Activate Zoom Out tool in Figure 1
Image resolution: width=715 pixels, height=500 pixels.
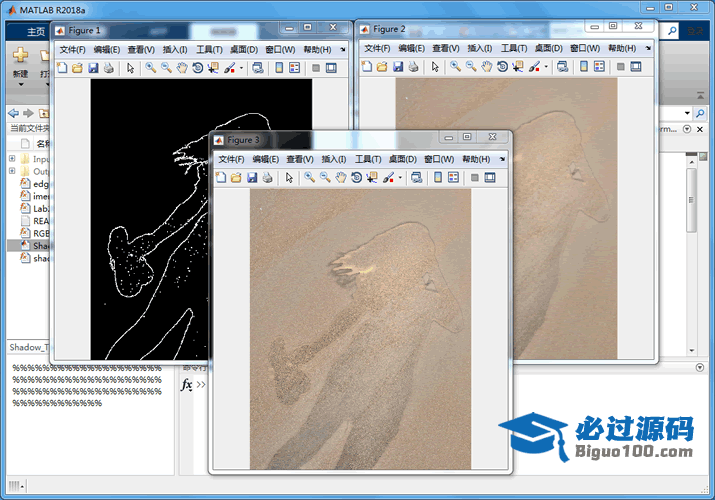(166, 68)
